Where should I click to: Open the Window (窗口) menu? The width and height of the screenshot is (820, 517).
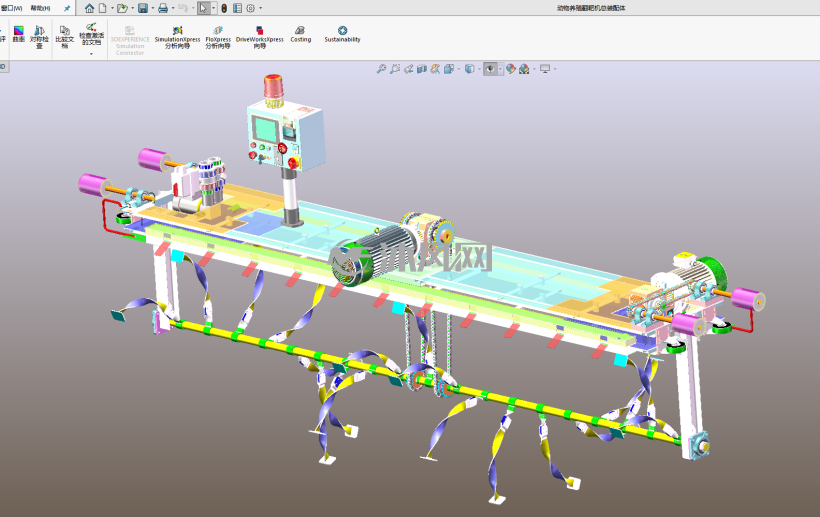[x=12, y=8]
